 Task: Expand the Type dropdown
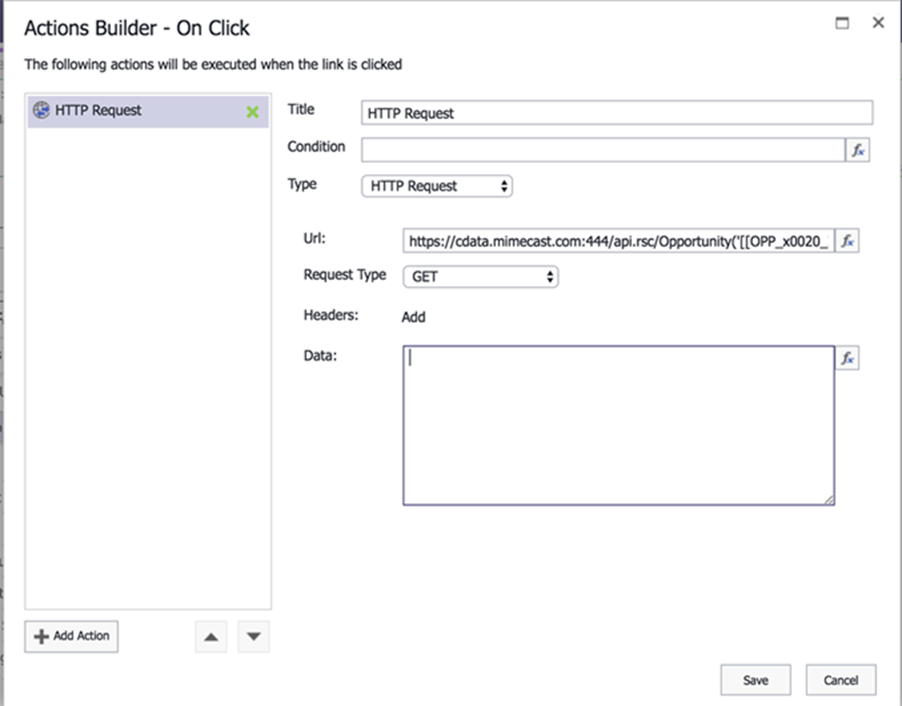point(436,186)
